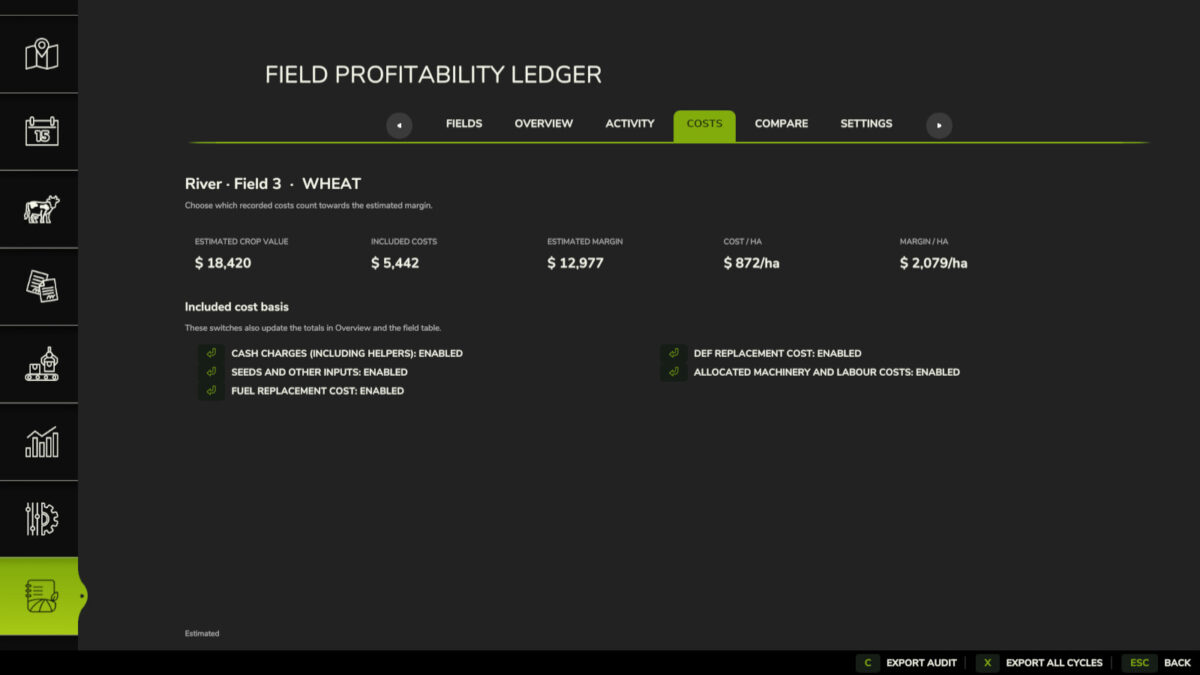The image size is (1200, 675).
Task: Open the statistics bar chart page
Action: [41, 441]
